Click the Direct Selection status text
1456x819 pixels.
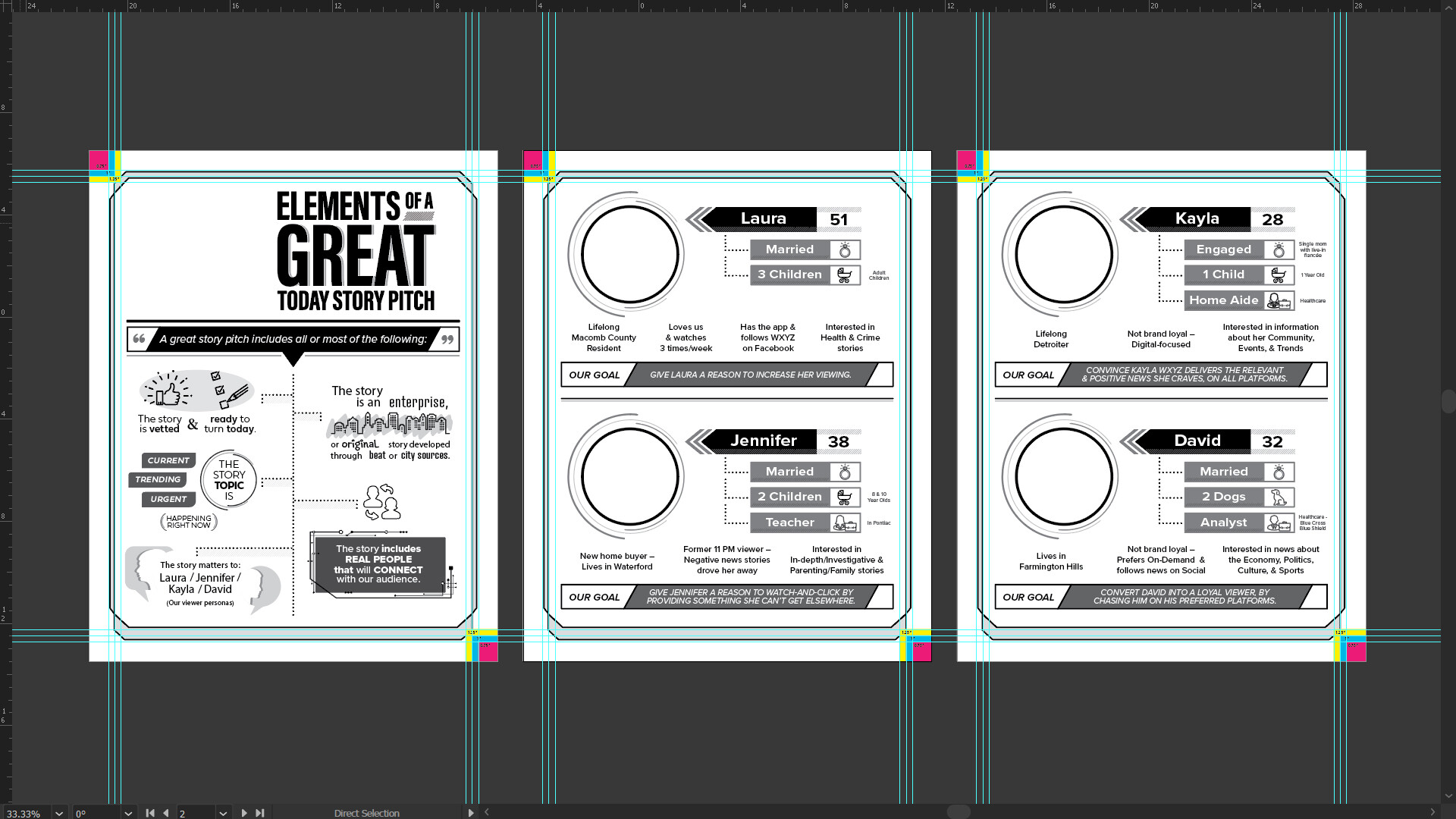(366, 813)
